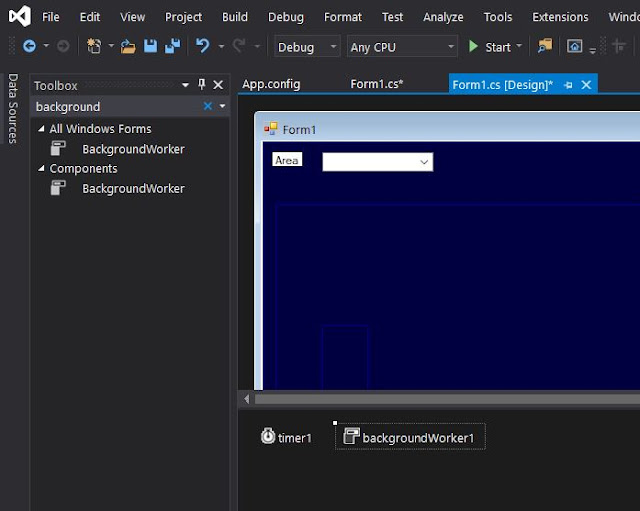Open the Redo history dropdown arrow
The image size is (640, 511).
click(257, 46)
